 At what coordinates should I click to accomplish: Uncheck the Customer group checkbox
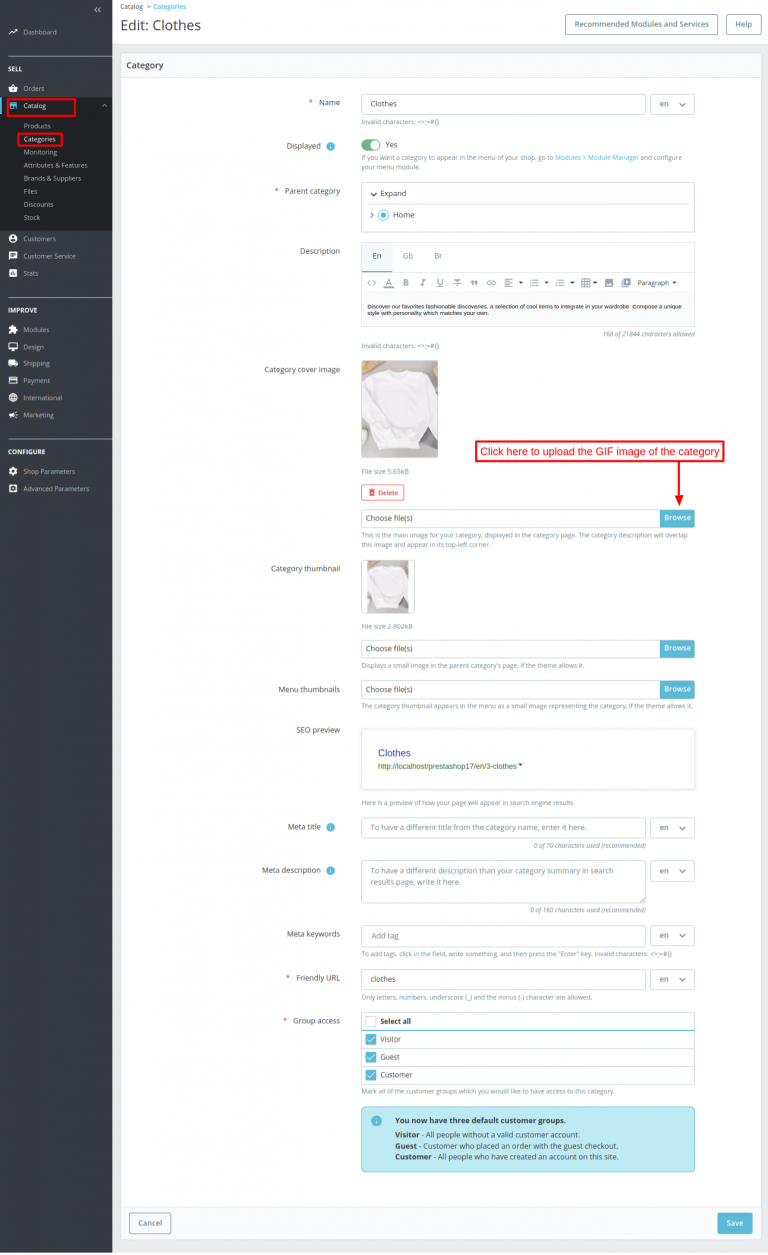371,1075
